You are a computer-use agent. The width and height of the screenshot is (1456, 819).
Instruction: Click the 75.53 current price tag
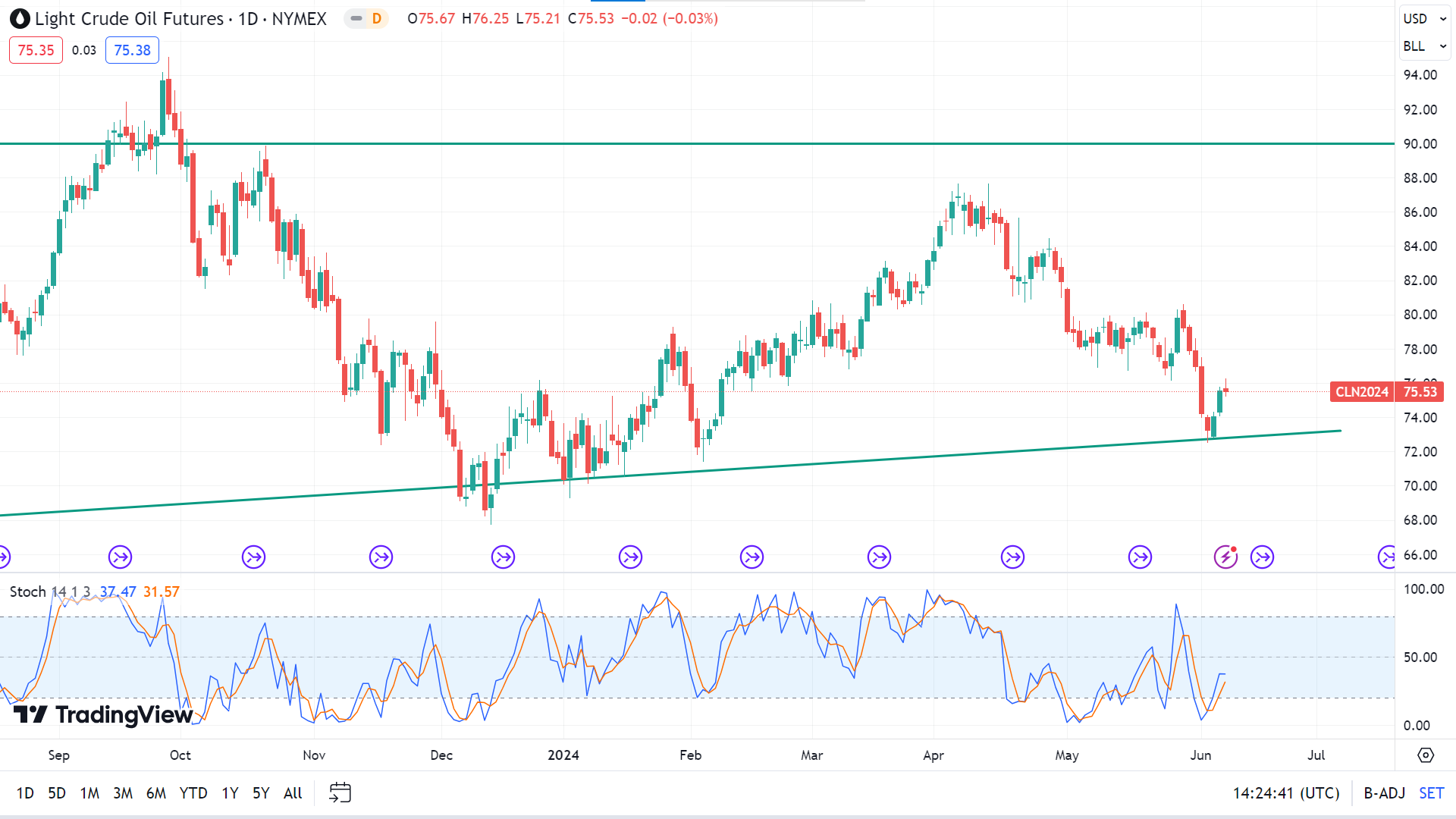point(1420,392)
